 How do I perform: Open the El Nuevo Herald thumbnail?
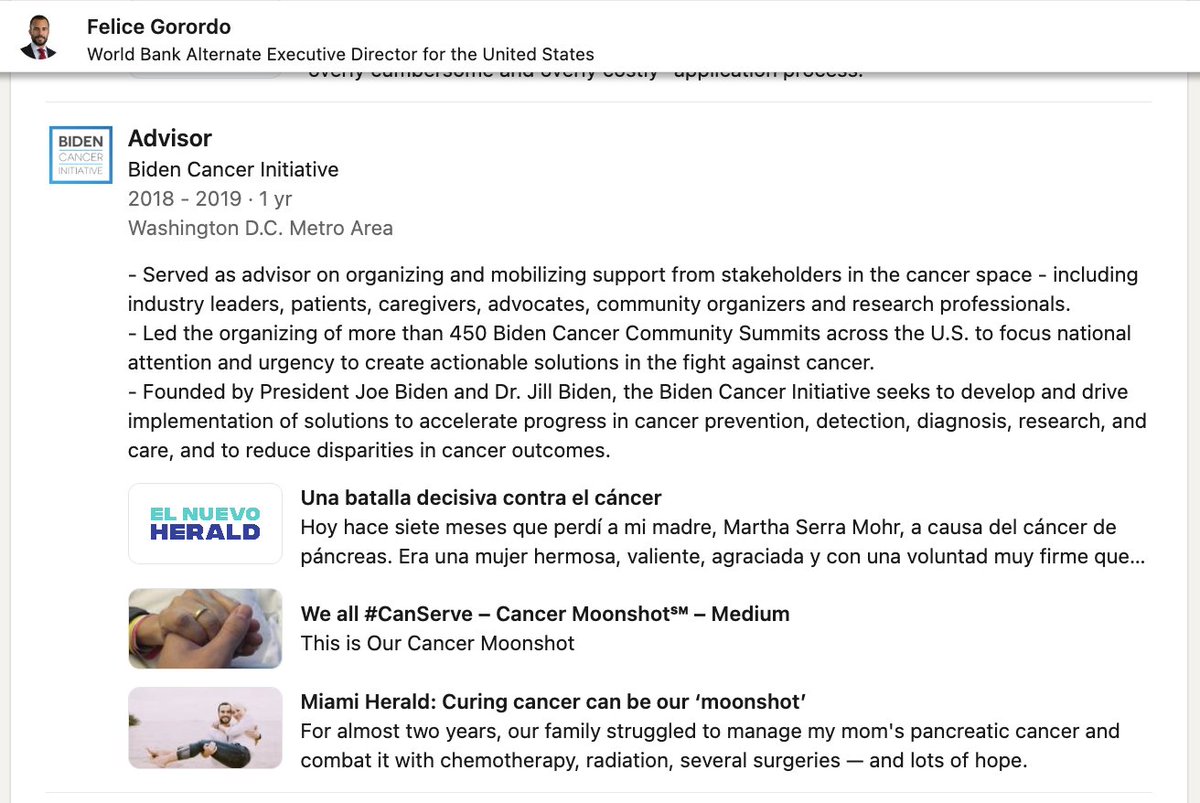205,524
